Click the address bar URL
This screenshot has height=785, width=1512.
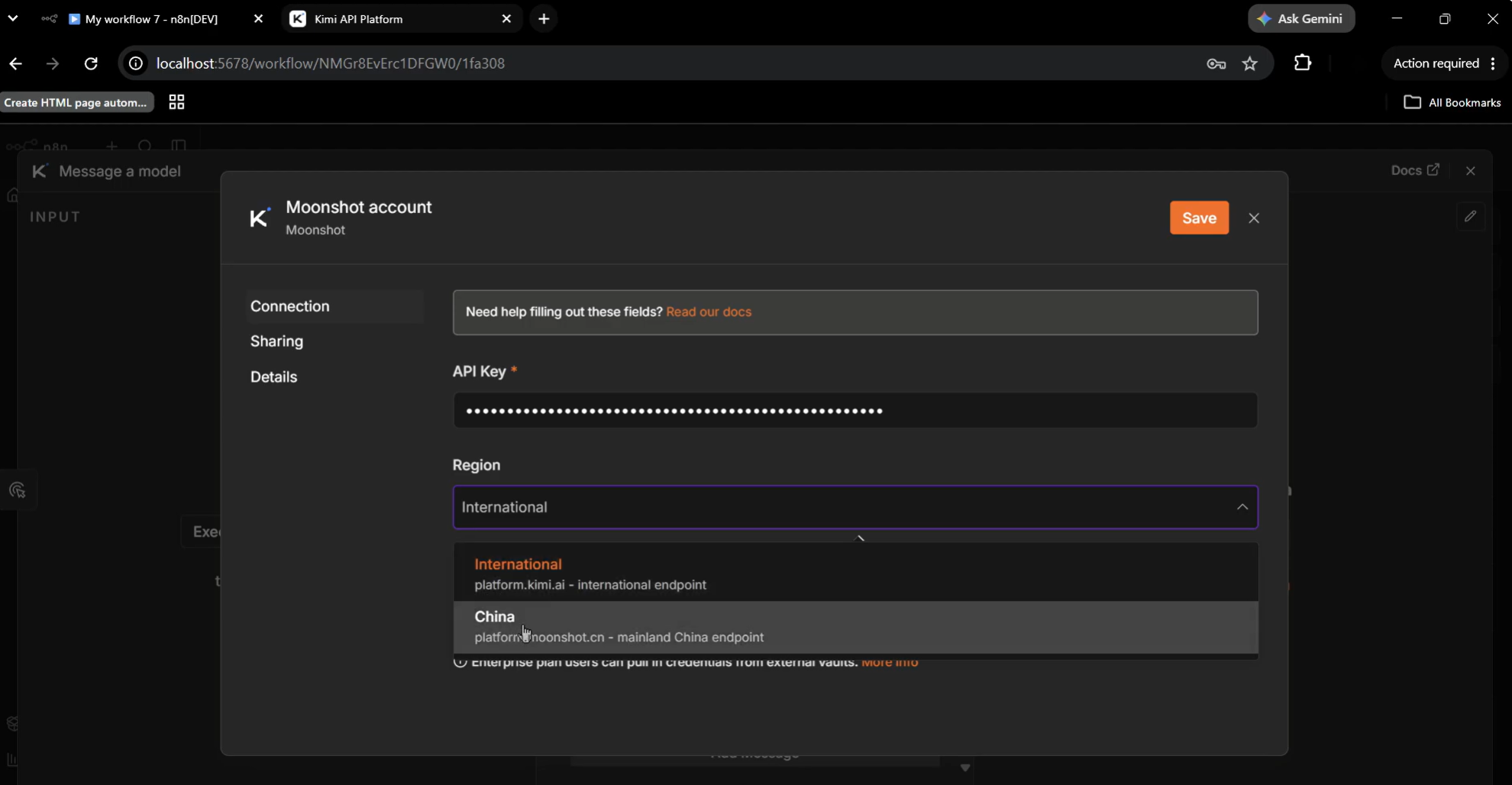pos(331,63)
